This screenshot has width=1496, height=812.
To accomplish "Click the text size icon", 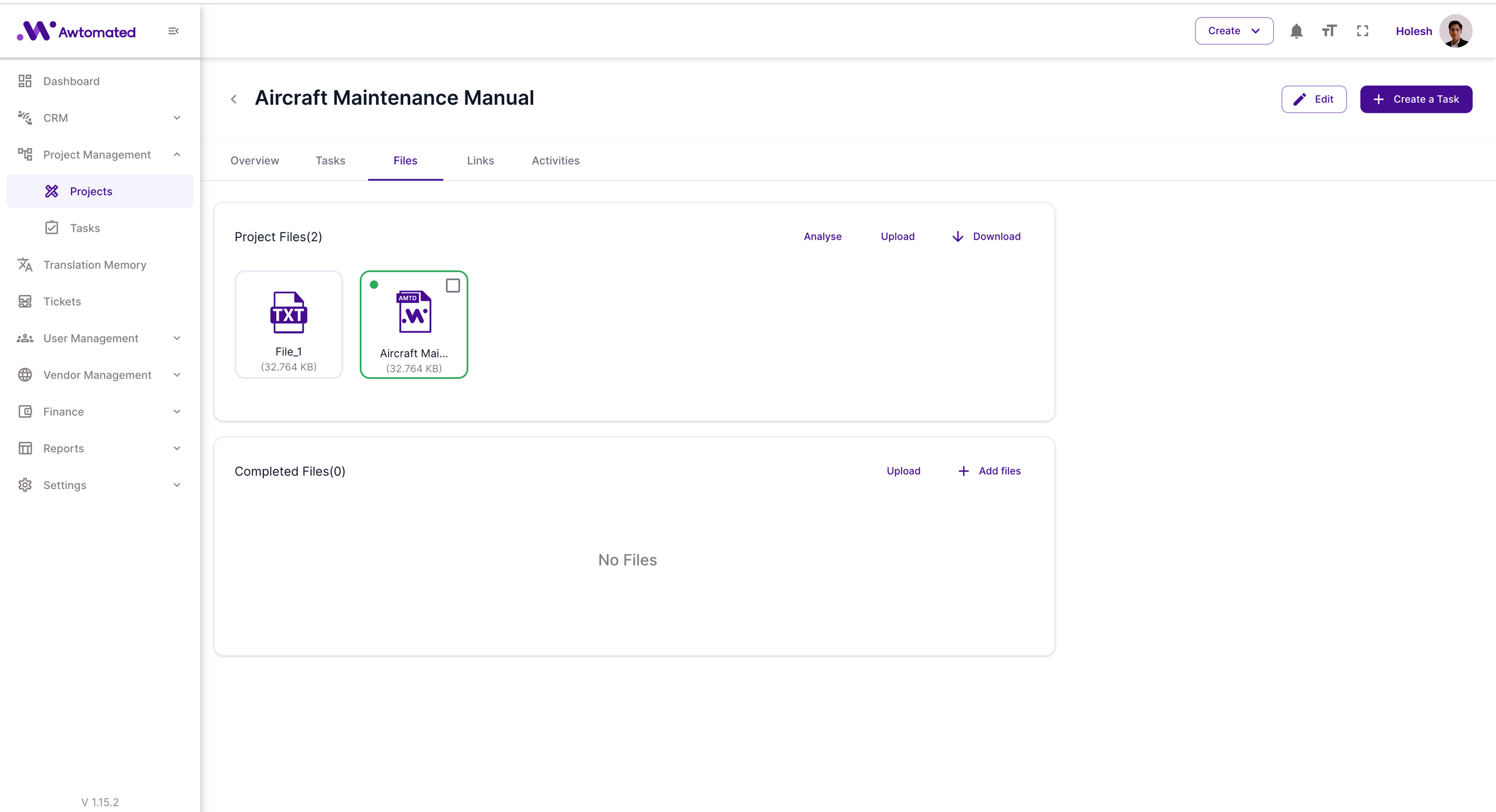I will [1330, 32].
